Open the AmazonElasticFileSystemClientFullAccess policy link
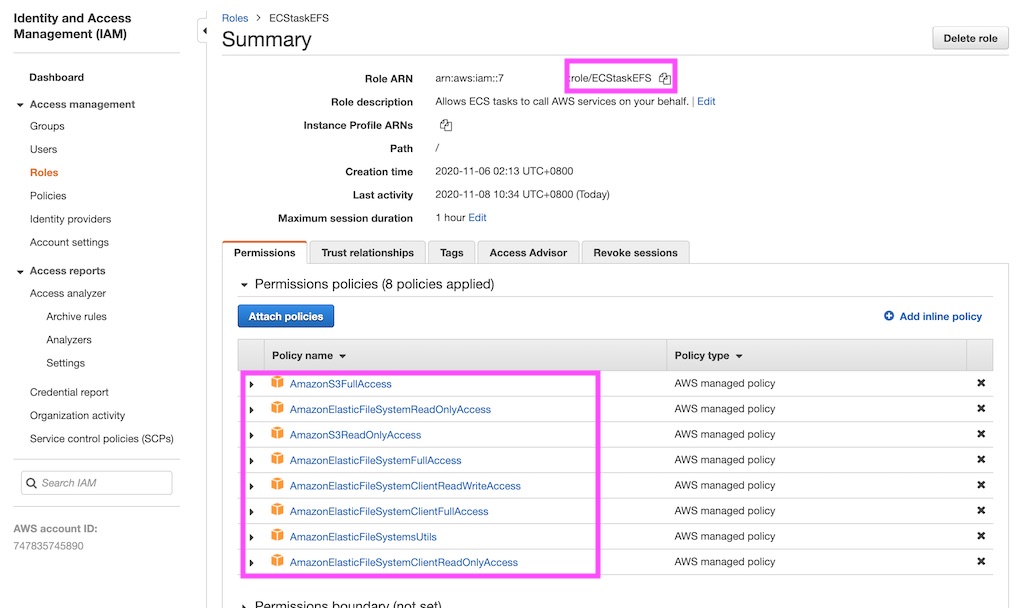 click(389, 511)
